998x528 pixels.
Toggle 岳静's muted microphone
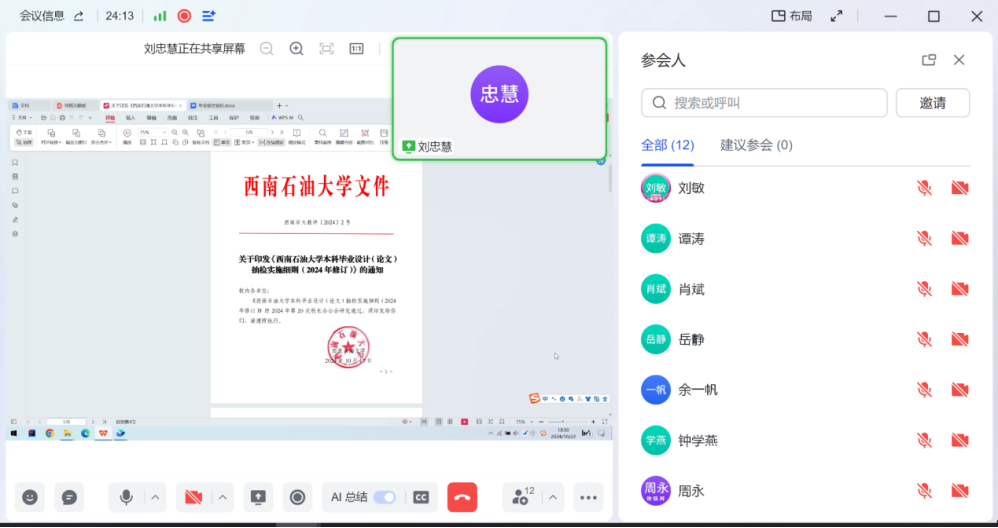(x=924, y=339)
